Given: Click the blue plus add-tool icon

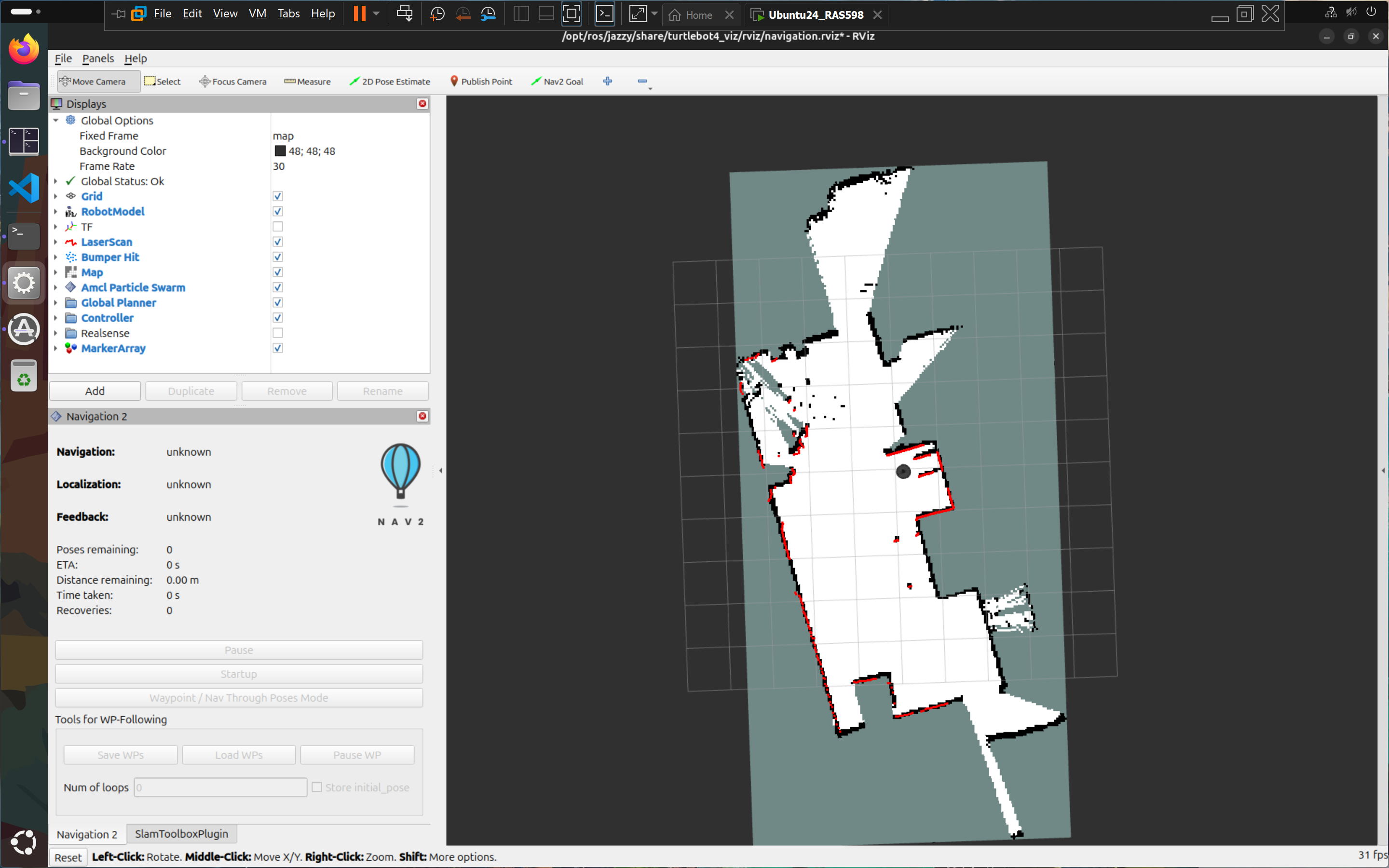Looking at the screenshot, I should click(608, 81).
